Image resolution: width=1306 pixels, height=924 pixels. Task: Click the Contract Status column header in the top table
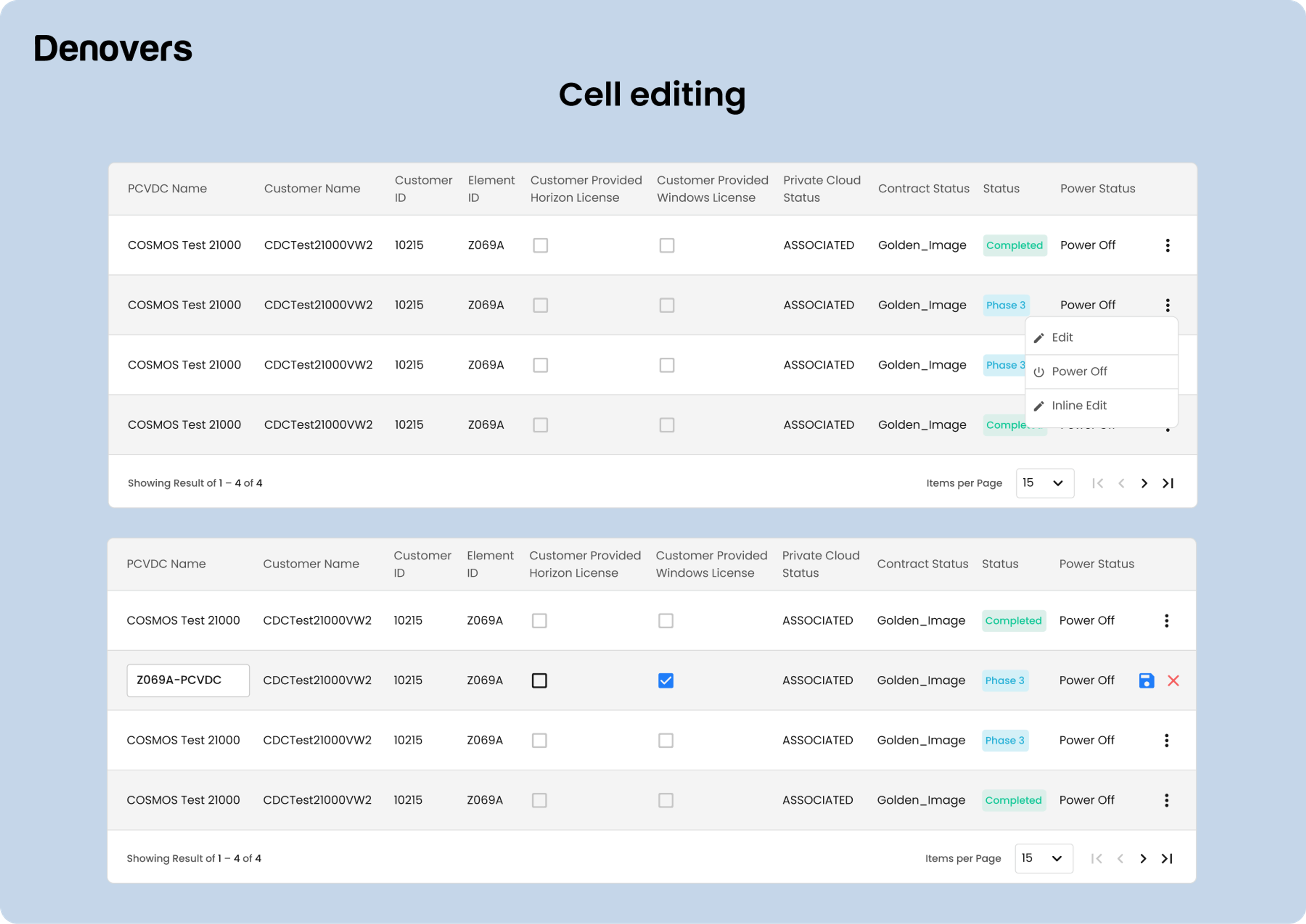[924, 189]
